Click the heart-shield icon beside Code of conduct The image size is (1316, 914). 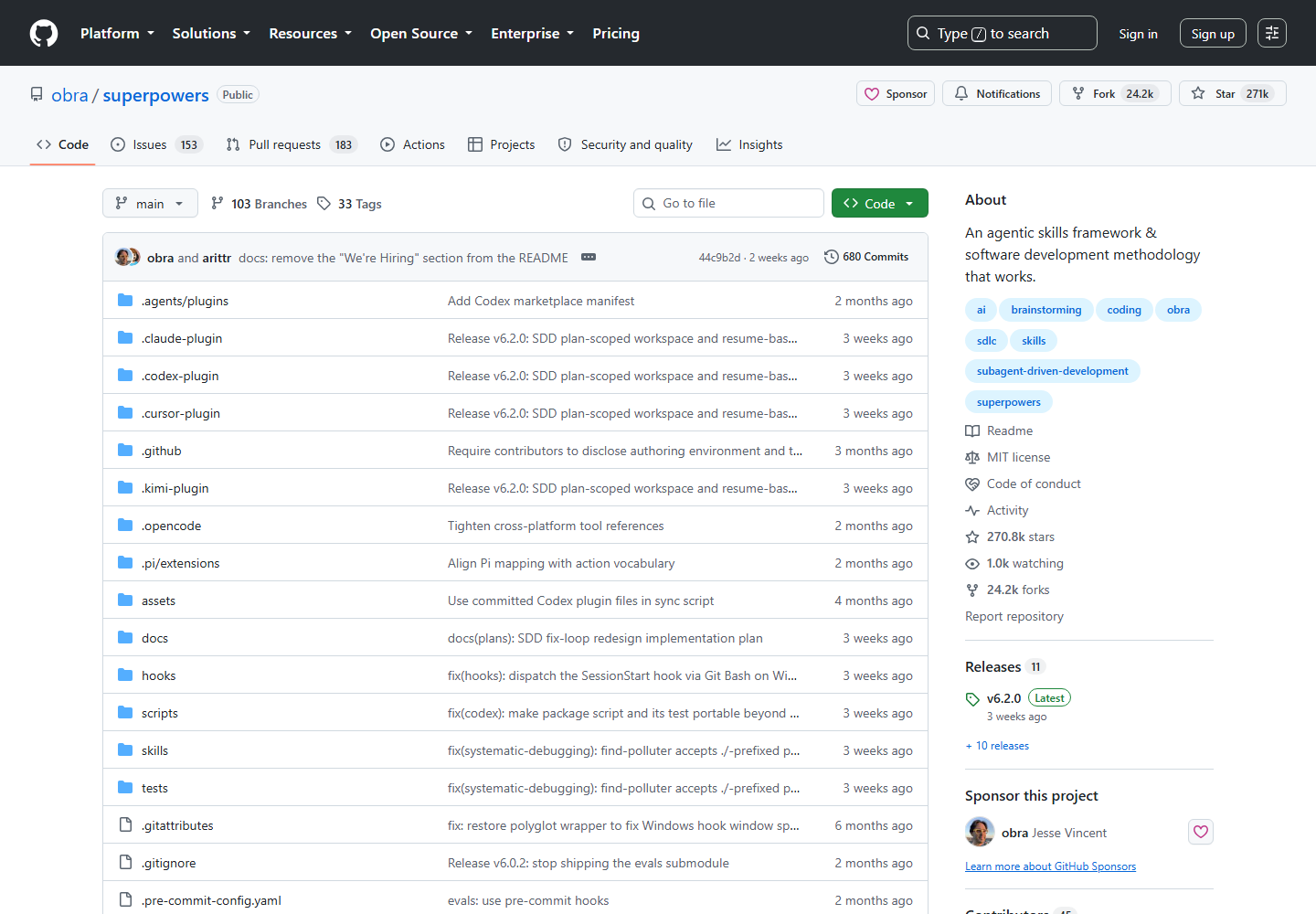coord(972,484)
